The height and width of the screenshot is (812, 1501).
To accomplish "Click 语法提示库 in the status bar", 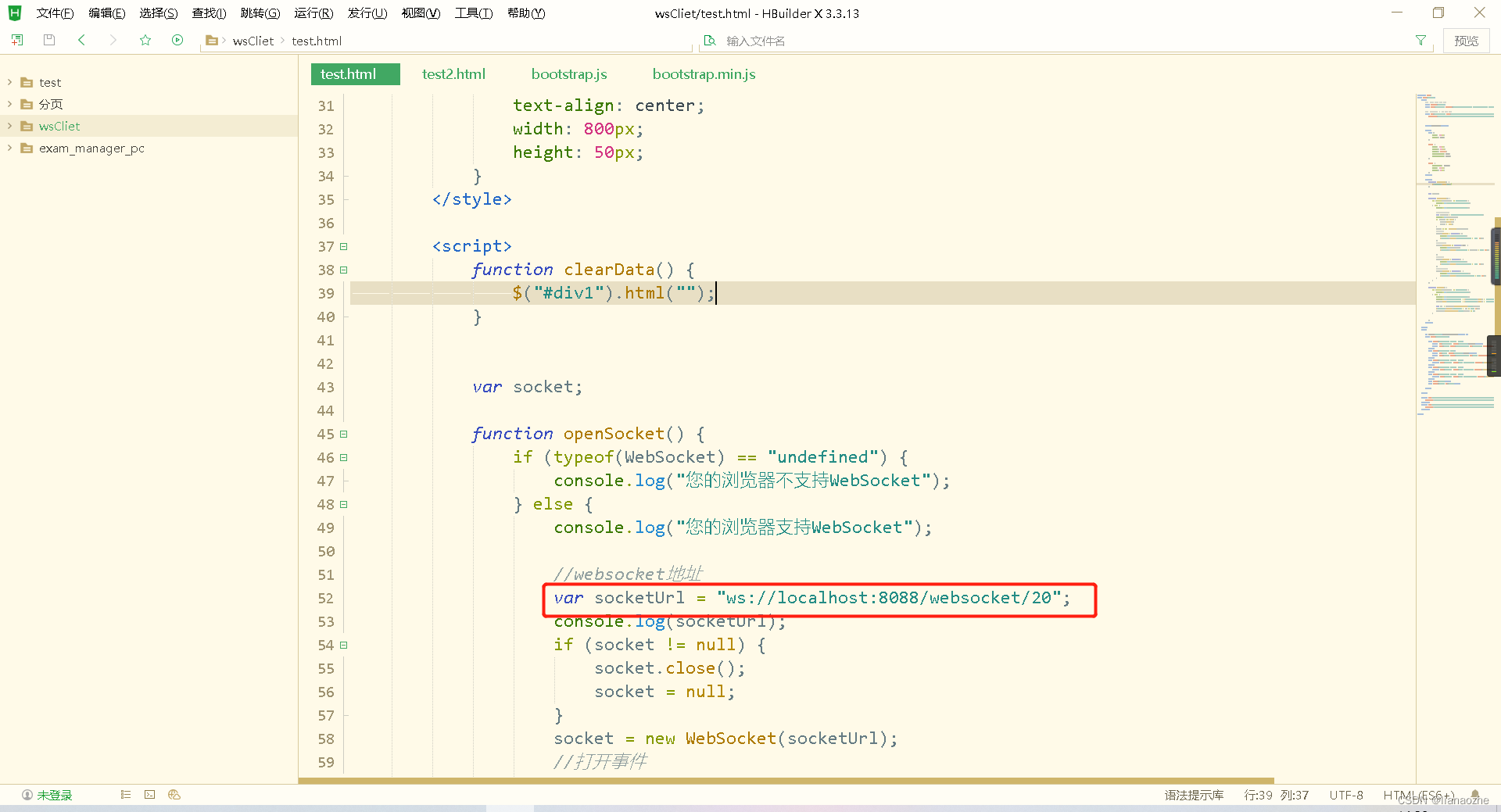I will (x=1194, y=795).
